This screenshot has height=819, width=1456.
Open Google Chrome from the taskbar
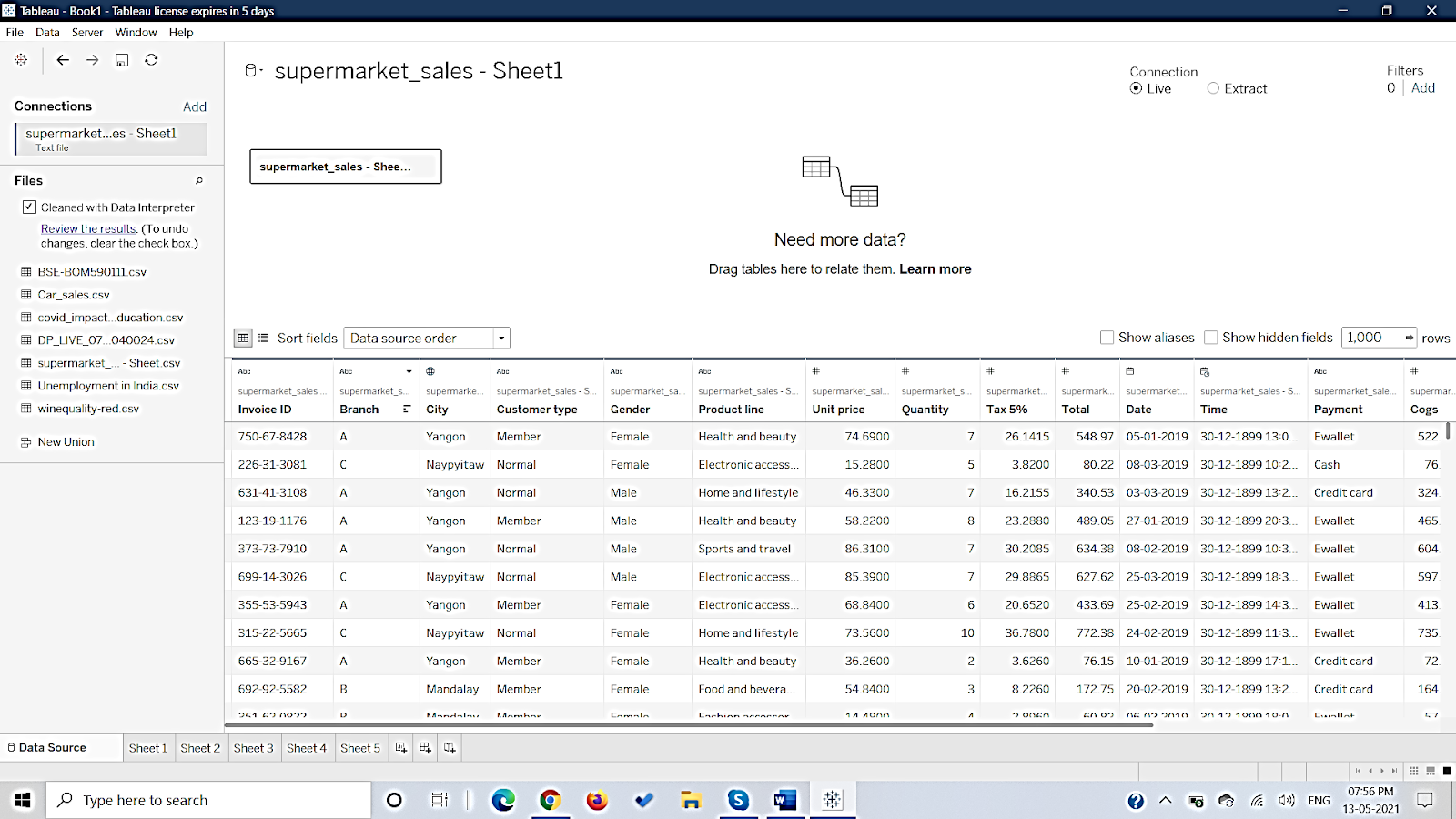[x=550, y=800]
